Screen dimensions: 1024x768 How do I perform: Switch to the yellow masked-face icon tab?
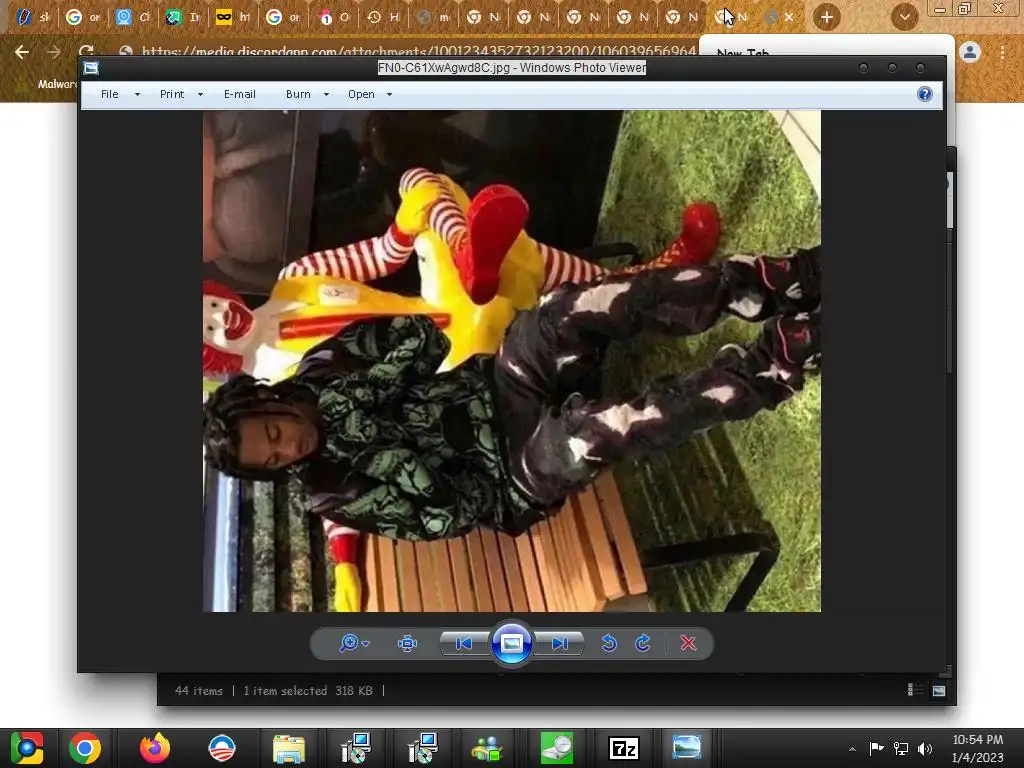[x=232, y=17]
